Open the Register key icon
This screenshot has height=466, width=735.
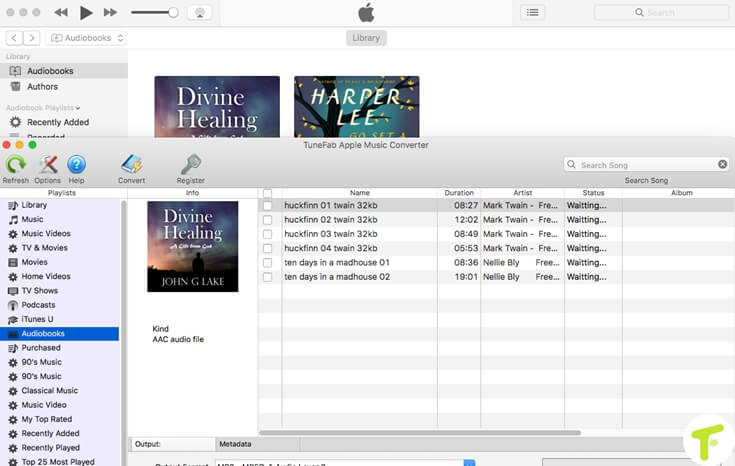190,166
